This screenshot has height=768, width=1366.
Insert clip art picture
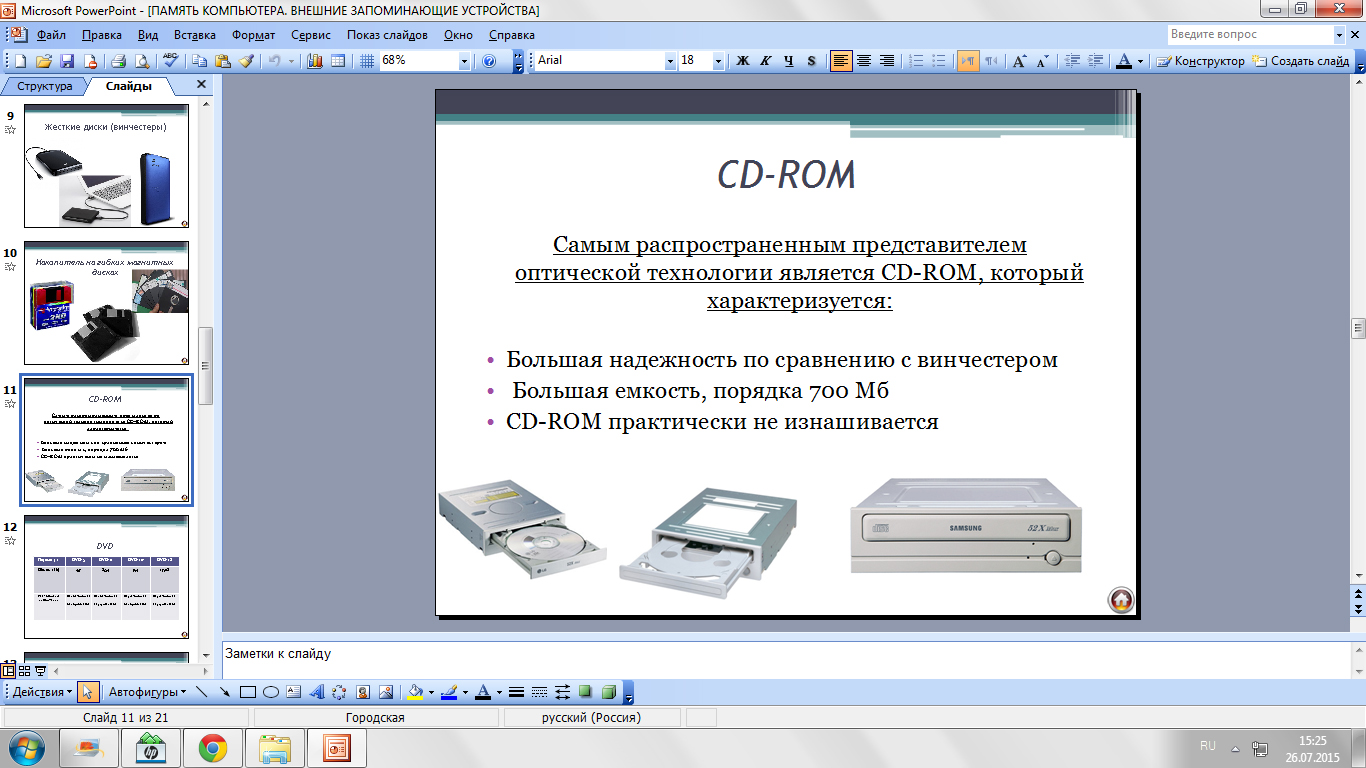362,692
